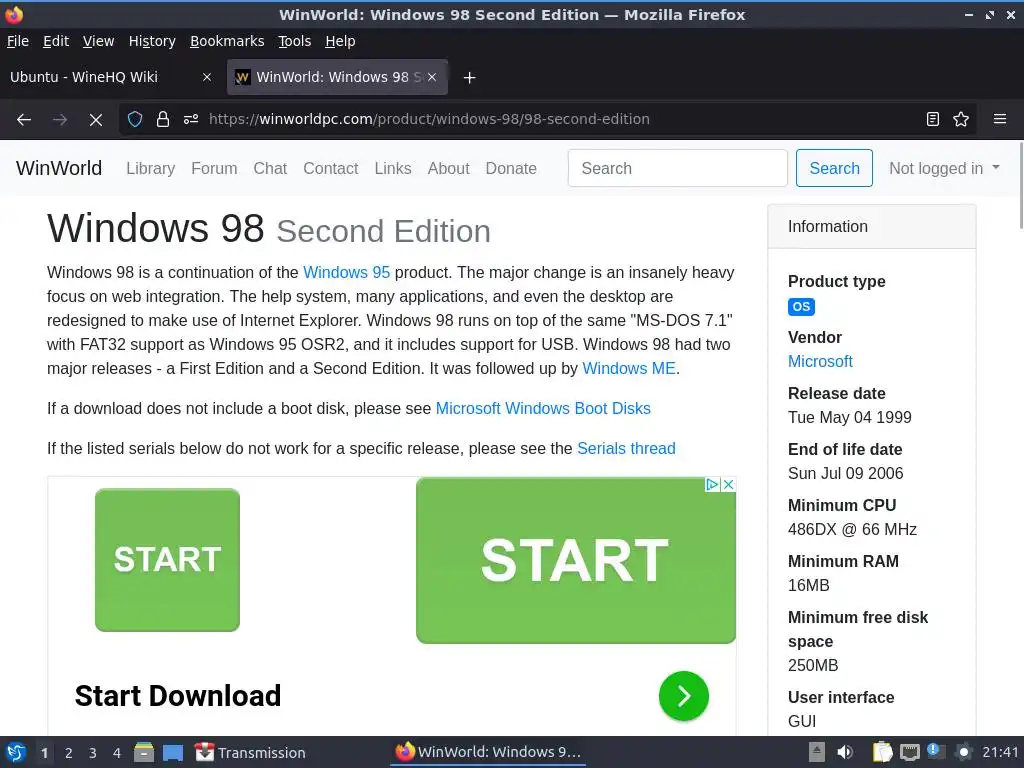
Task: Open tracking protection shield icon
Action: pos(135,120)
